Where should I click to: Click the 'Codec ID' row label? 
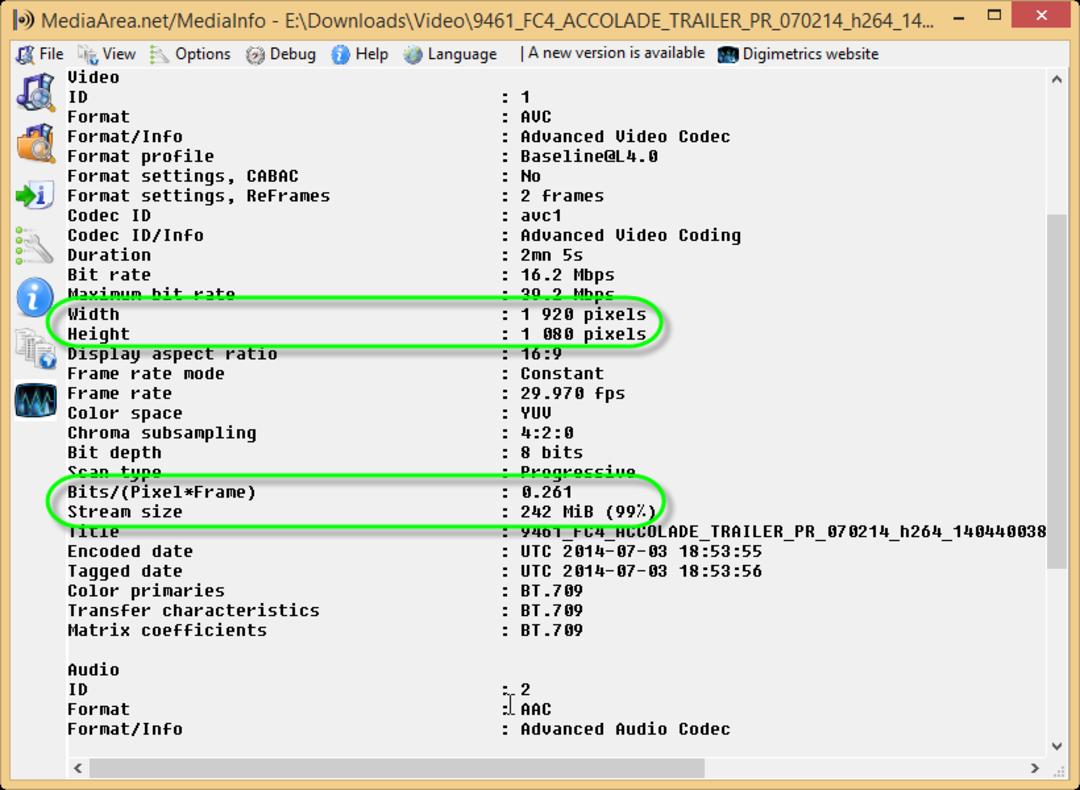(109, 216)
